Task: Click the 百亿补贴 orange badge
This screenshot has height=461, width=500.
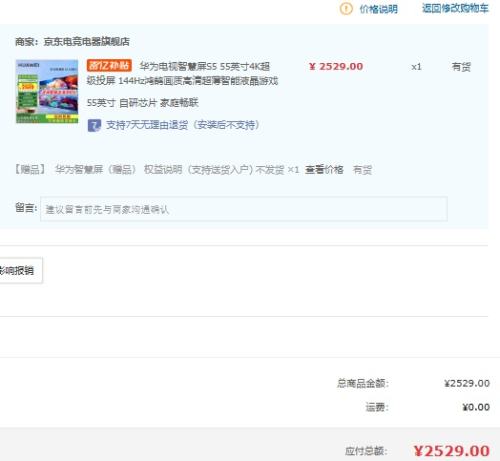Action: (109, 65)
